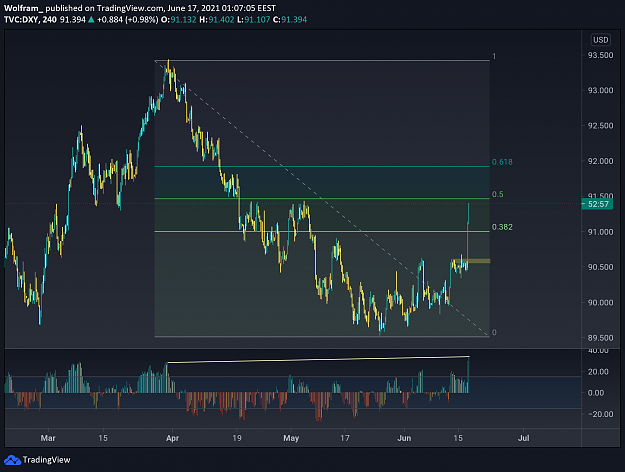The image size is (625, 472).
Task: Click the TradingView text link at bottom
Action: coord(46,460)
